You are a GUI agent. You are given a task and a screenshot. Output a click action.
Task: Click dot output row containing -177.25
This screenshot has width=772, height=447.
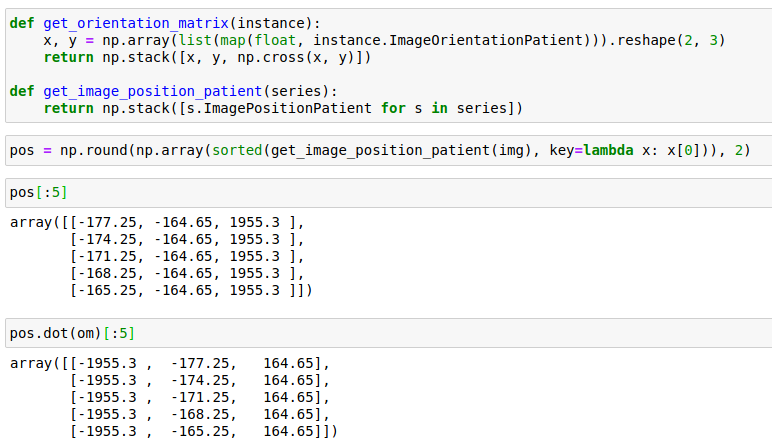pos(170,363)
